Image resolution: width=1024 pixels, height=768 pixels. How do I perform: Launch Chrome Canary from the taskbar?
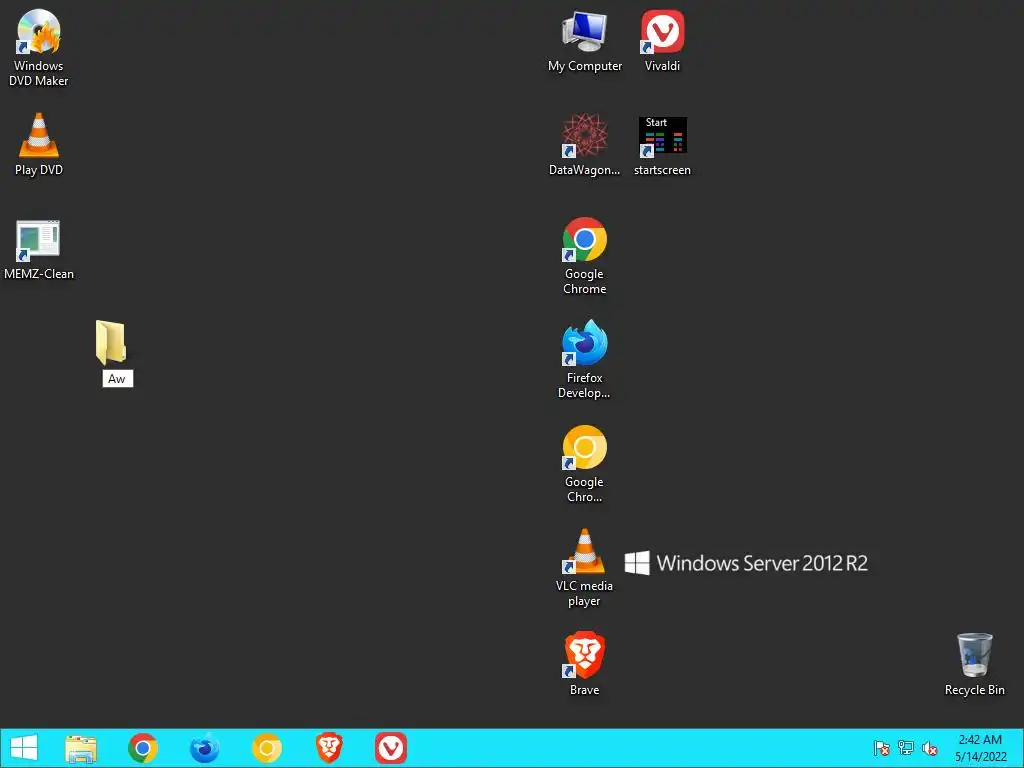click(x=267, y=748)
